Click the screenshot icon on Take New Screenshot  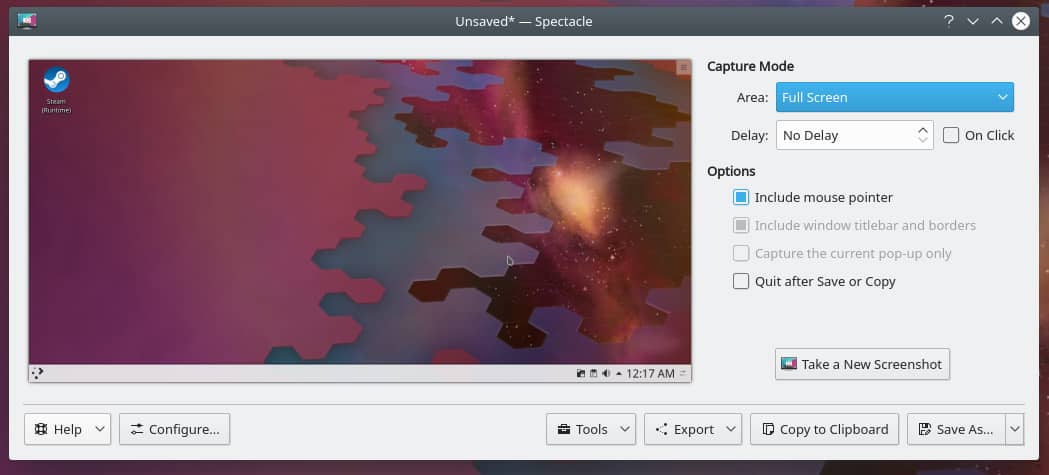(789, 364)
